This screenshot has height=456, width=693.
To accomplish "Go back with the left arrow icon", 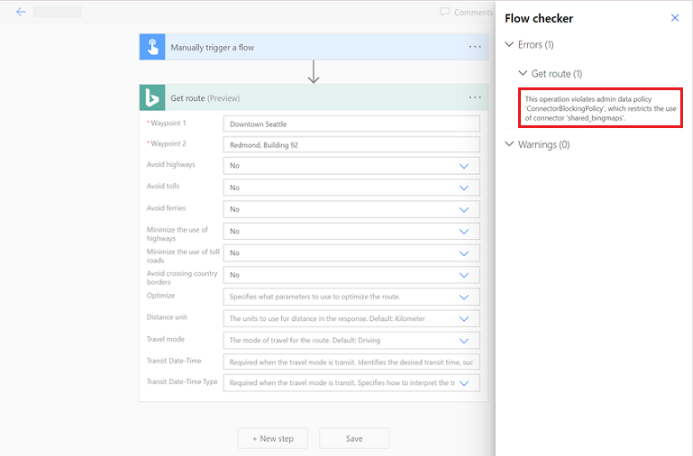I will (21, 12).
